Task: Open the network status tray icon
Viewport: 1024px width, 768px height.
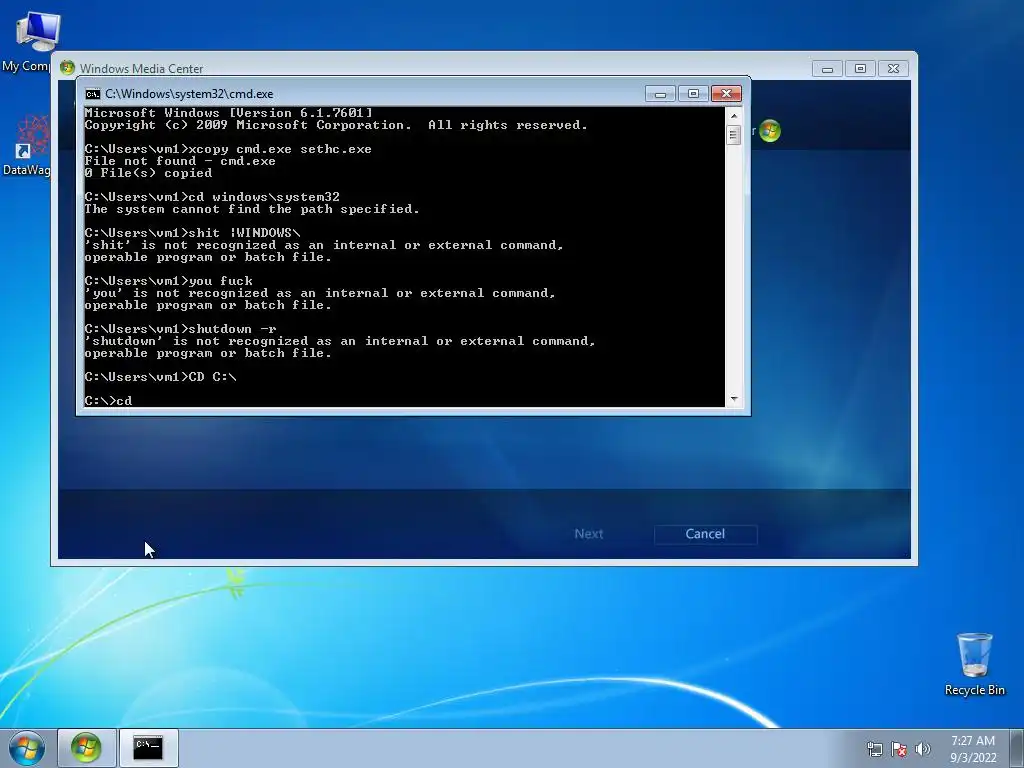Action: pos(874,749)
